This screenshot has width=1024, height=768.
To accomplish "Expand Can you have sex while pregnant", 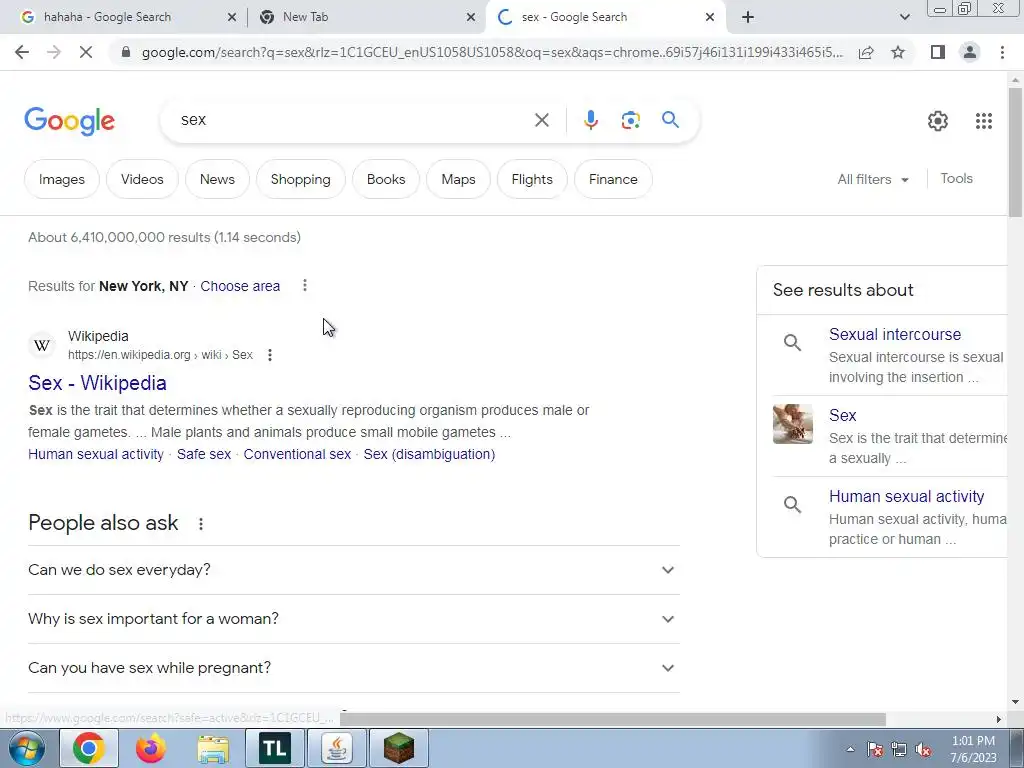I will 353,668.
